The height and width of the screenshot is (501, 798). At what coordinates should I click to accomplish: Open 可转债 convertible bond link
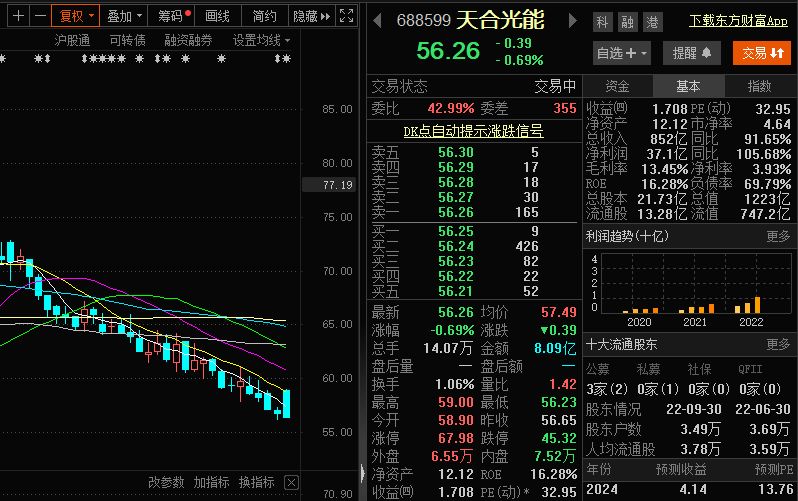127,40
